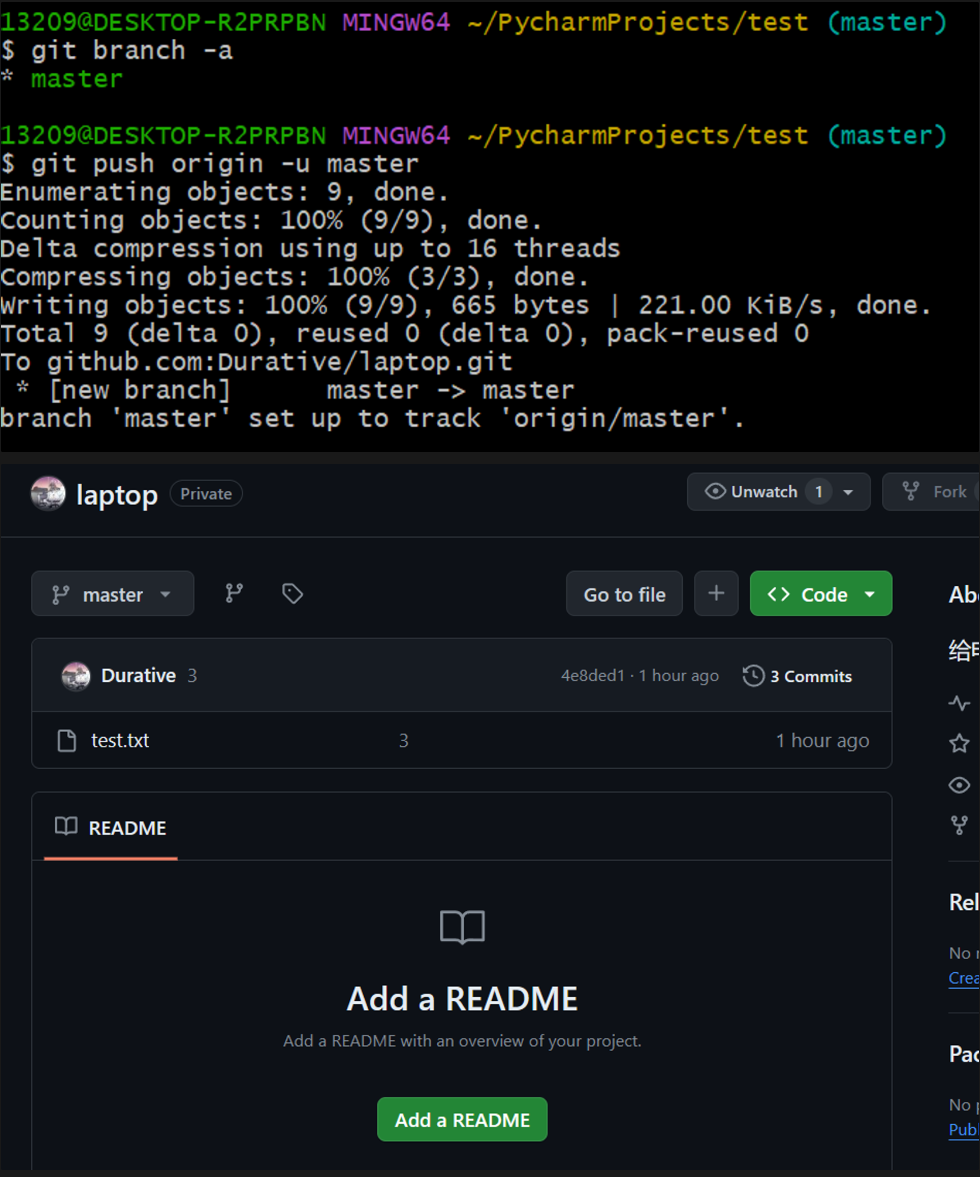The height and width of the screenshot is (1177, 980).
Task: Open commit hash 4e8ded1
Action: [x=593, y=676]
